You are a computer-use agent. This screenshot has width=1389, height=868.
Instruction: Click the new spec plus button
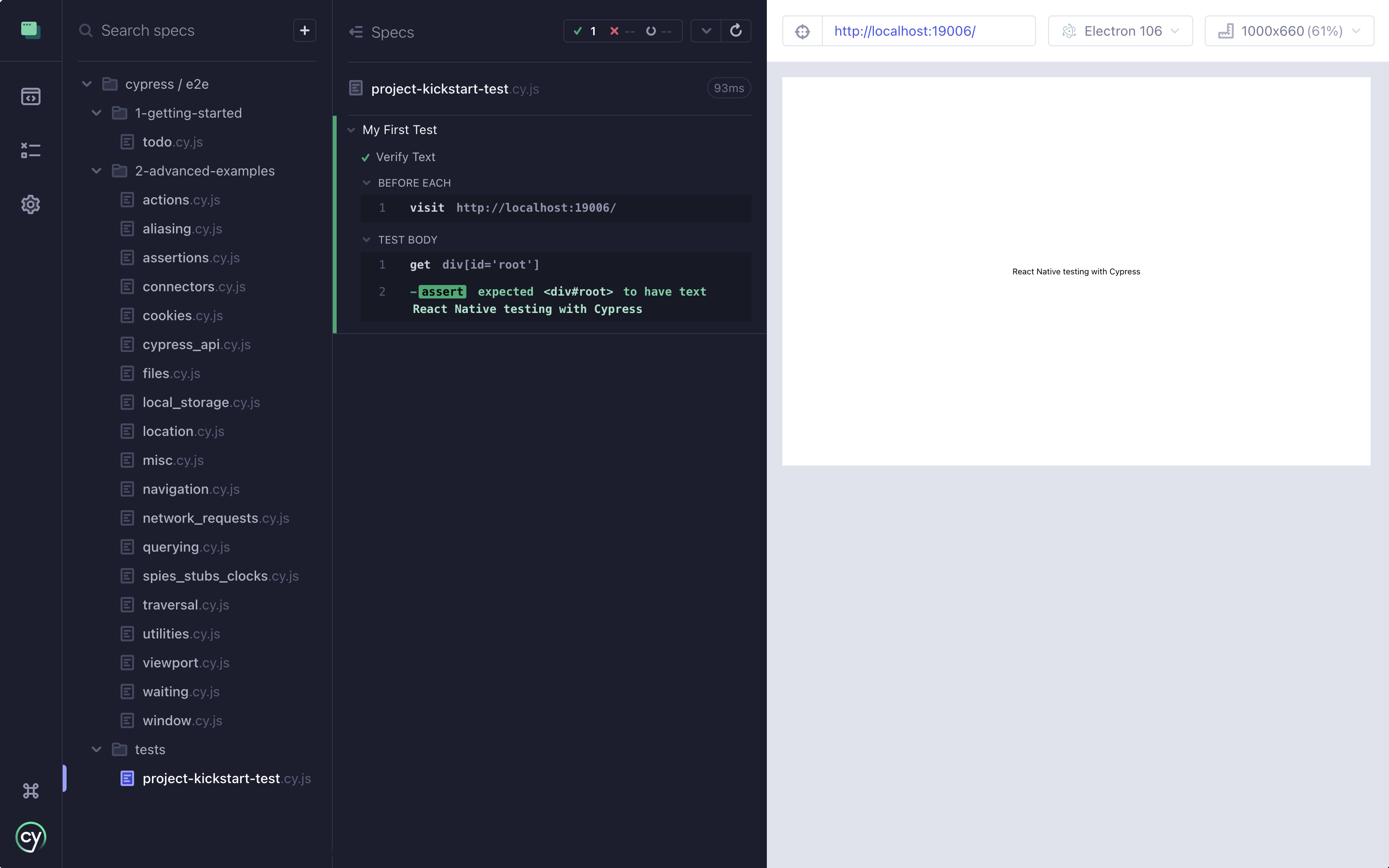coord(305,30)
